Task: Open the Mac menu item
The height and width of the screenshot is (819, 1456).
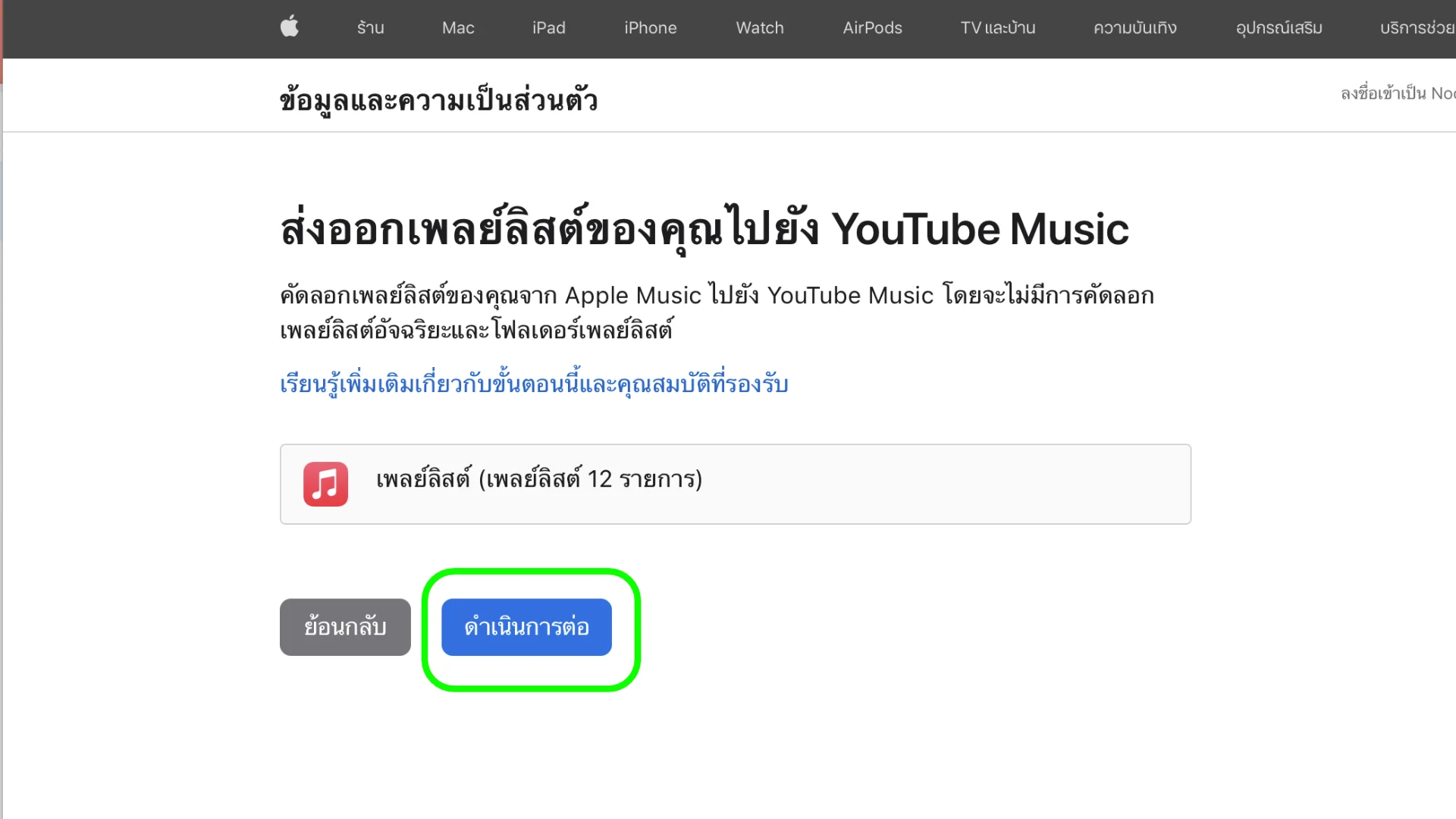Action: (x=458, y=28)
